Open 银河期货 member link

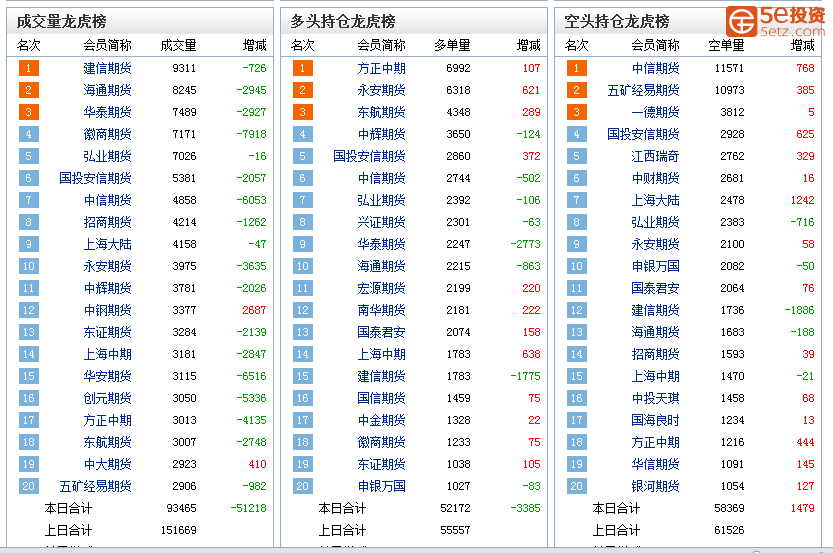point(656,486)
